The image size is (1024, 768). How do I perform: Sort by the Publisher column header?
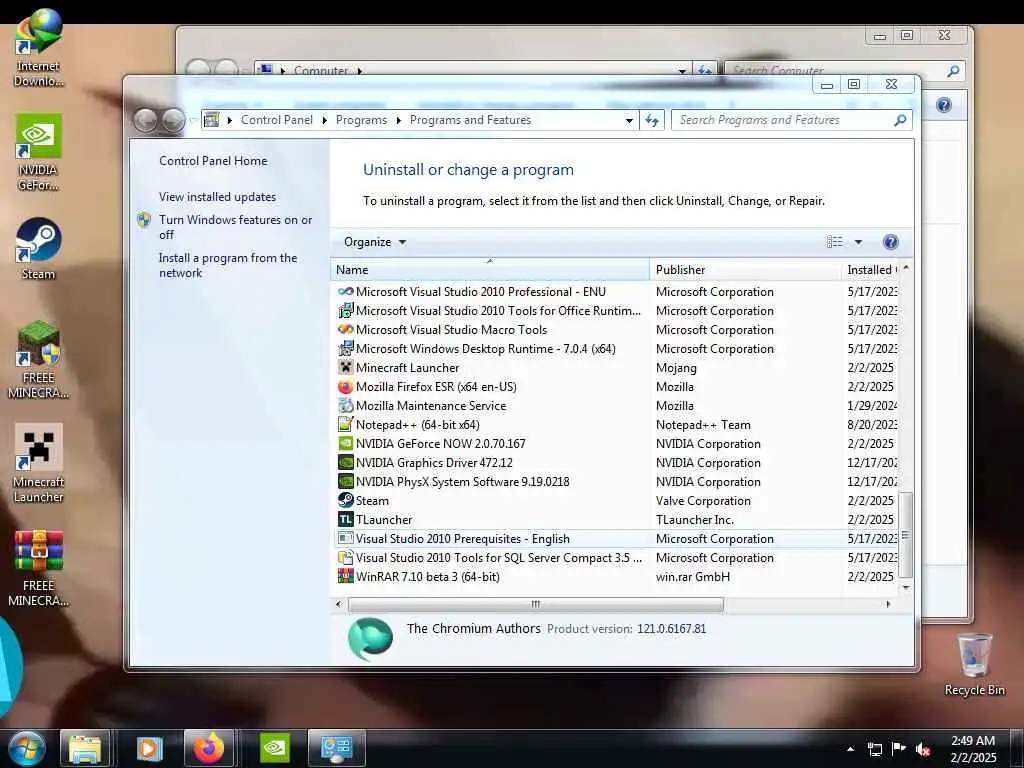(x=745, y=270)
